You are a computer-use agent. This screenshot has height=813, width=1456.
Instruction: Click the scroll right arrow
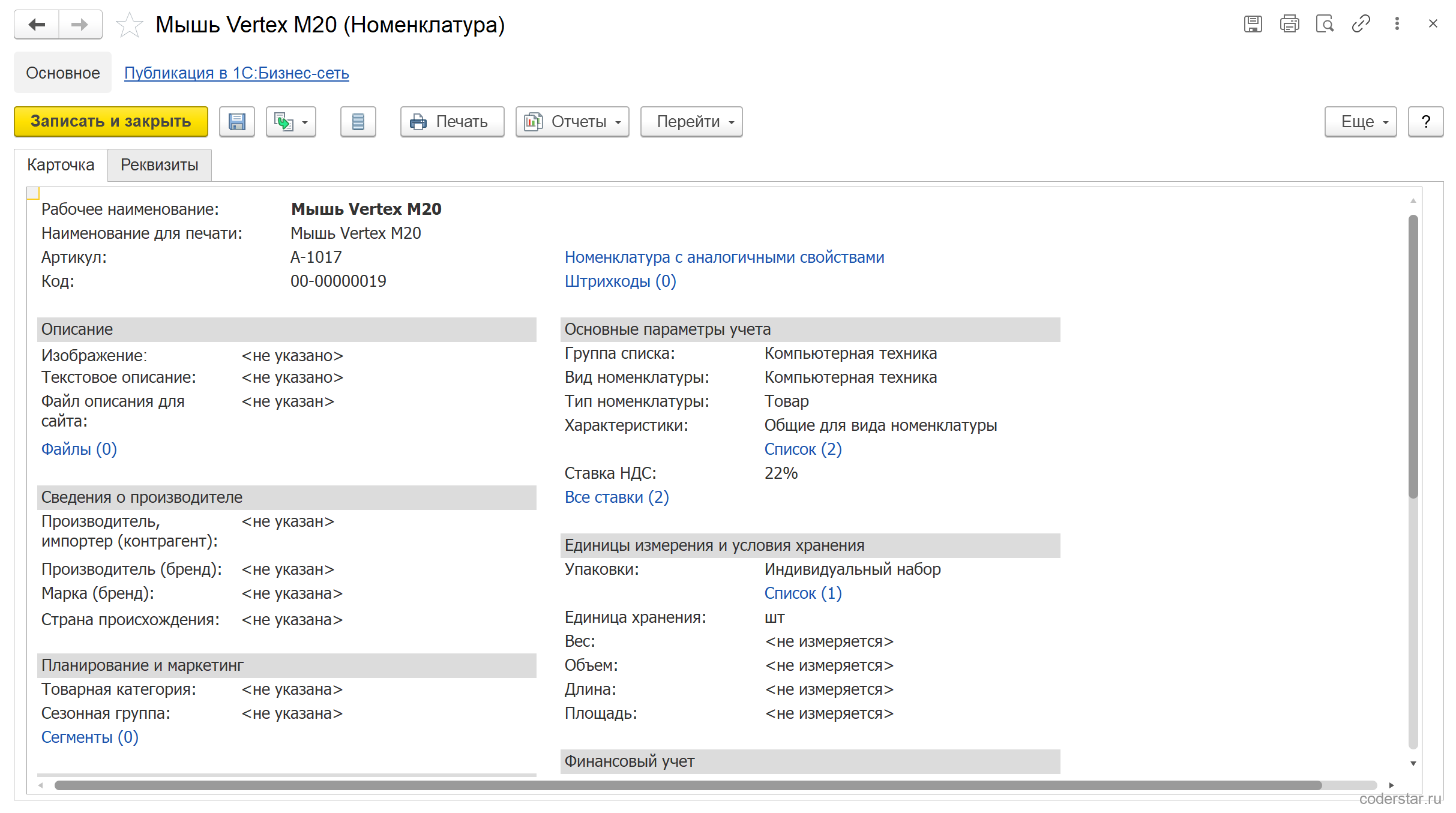(x=1391, y=785)
